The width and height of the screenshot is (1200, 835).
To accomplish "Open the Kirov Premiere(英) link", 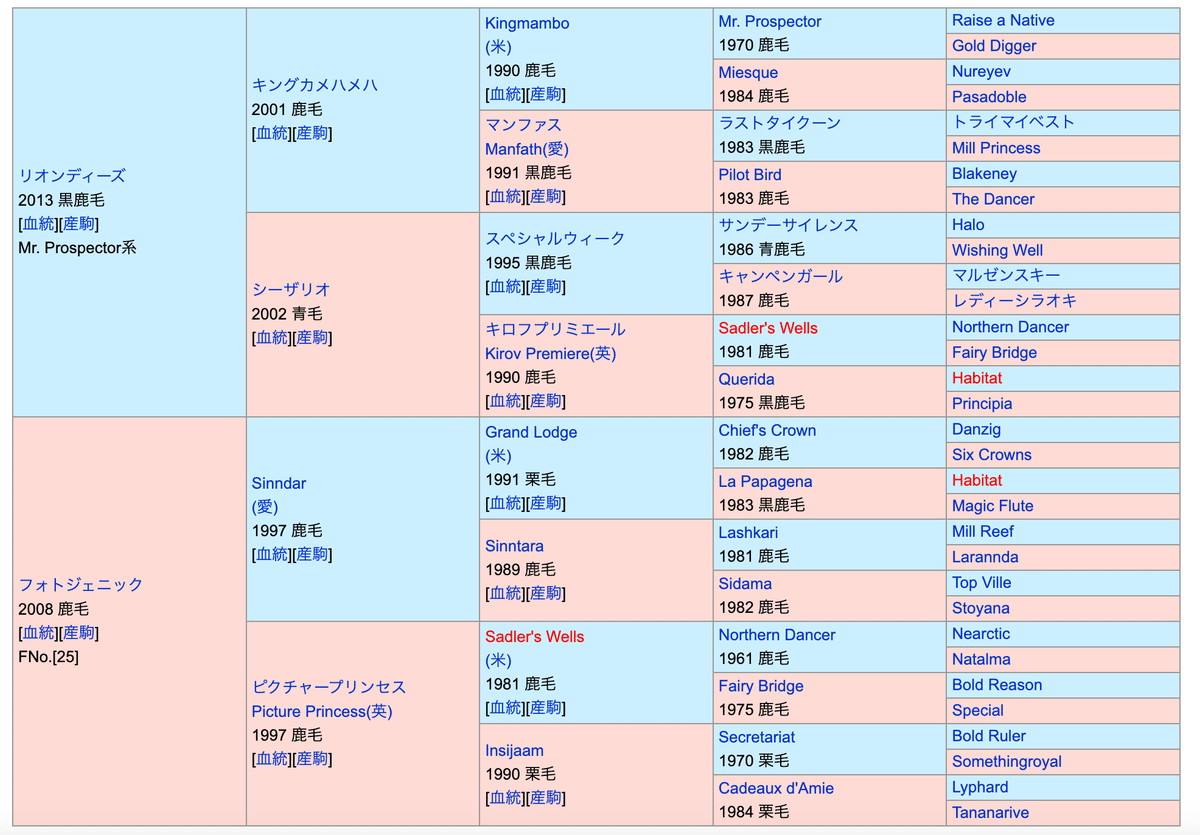I will [x=550, y=353].
